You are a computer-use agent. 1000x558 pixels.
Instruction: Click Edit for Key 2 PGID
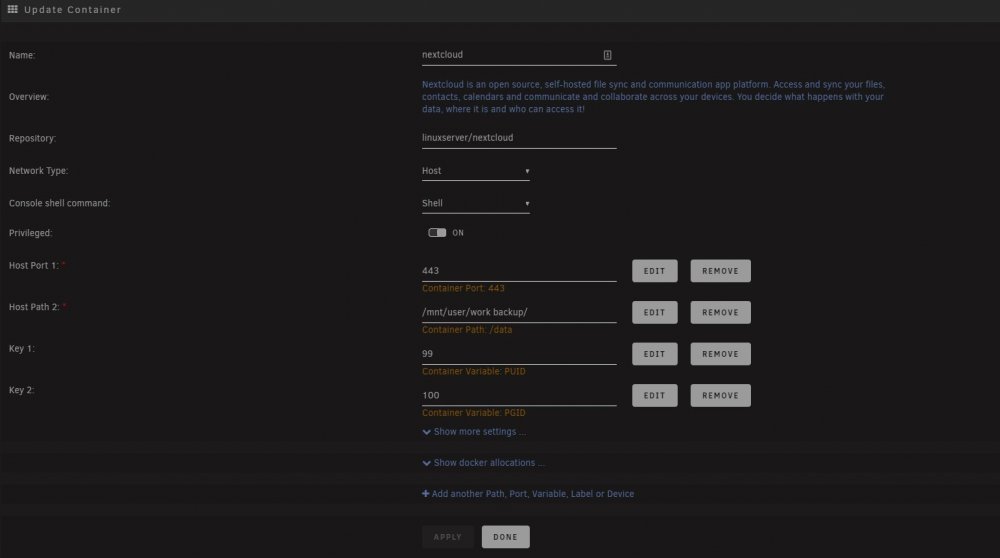click(654, 395)
